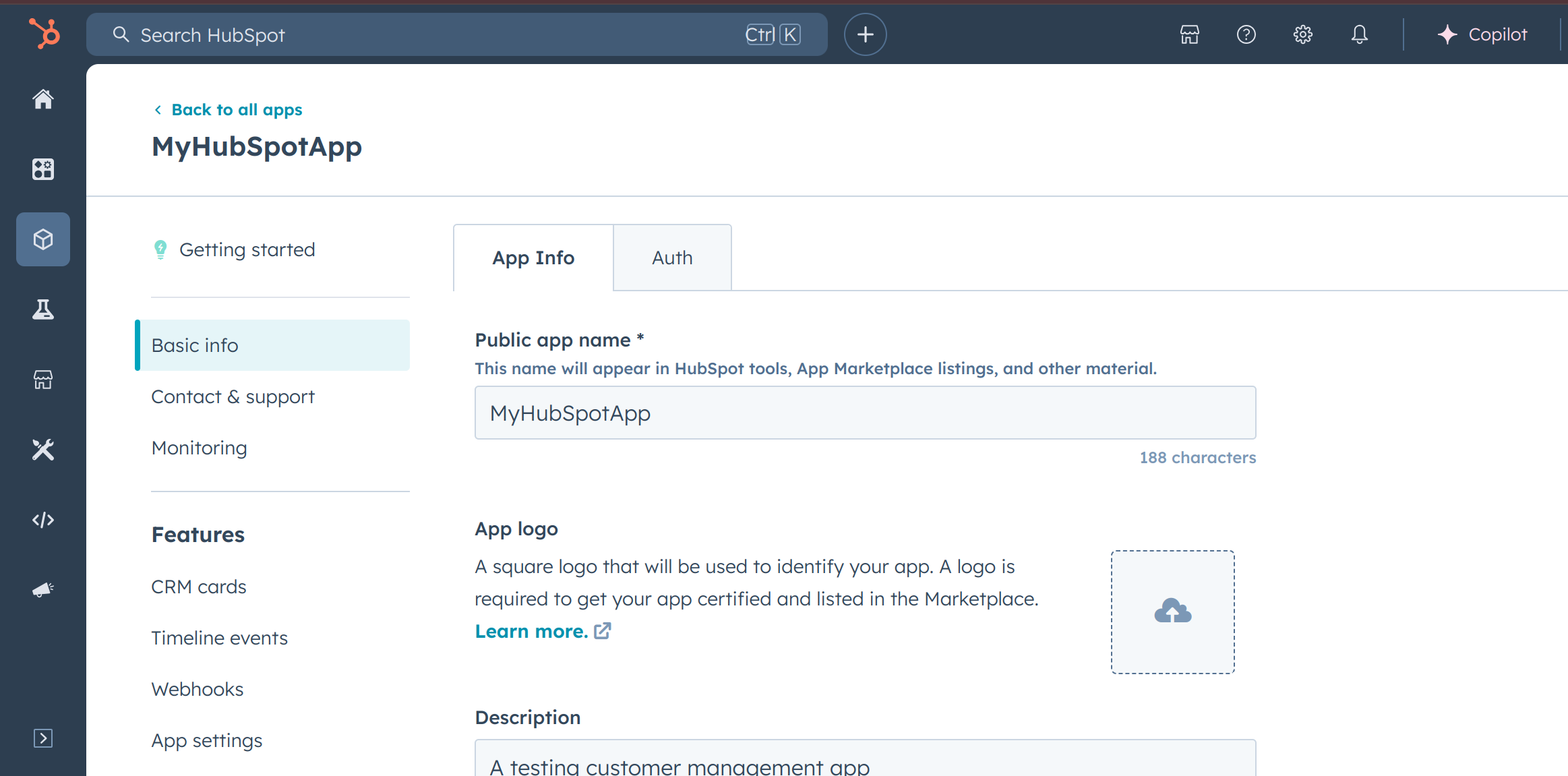The height and width of the screenshot is (776, 1568).
Task: Expand the sidebar with the arrow icon
Action: coord(43,738)
